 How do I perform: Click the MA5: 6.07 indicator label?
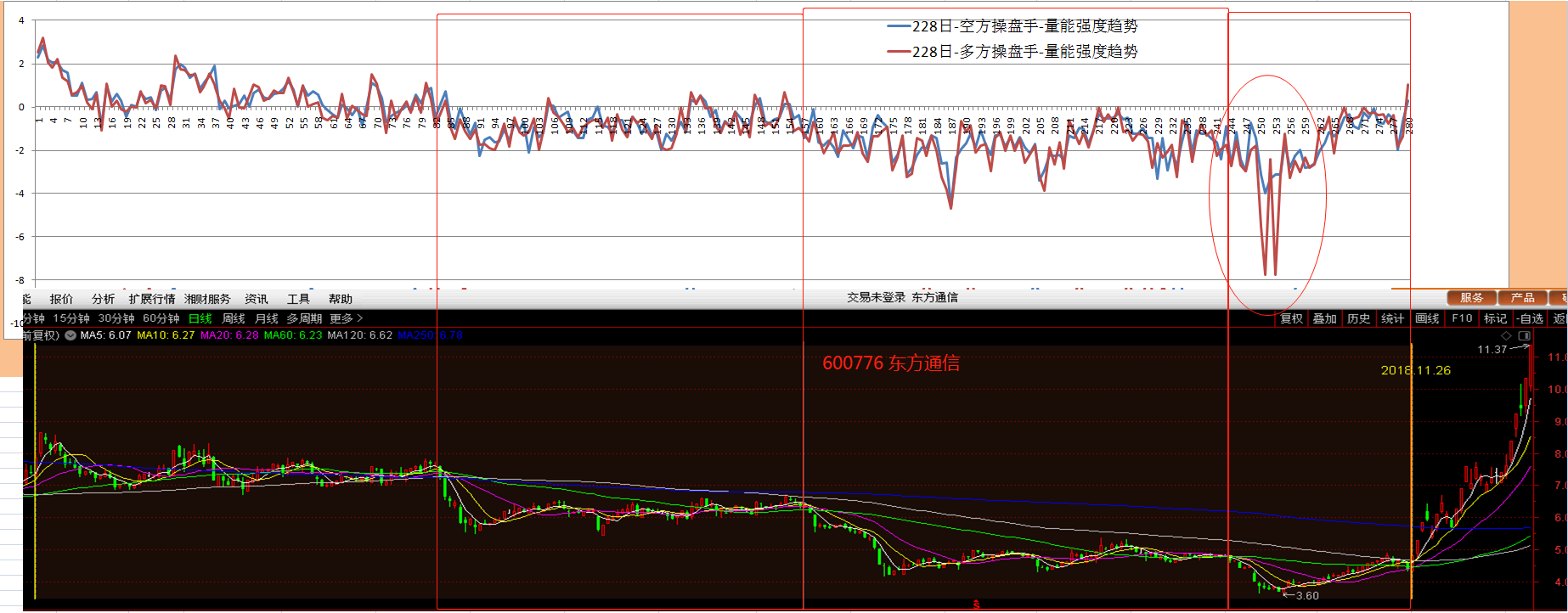[x=106, y=335]
